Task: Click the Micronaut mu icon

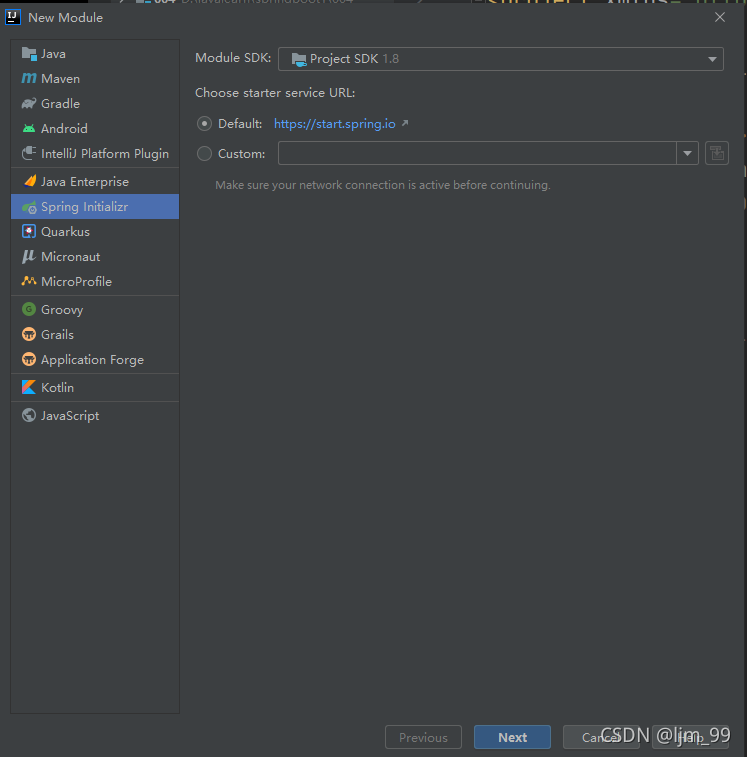Action: pos(29,256)
